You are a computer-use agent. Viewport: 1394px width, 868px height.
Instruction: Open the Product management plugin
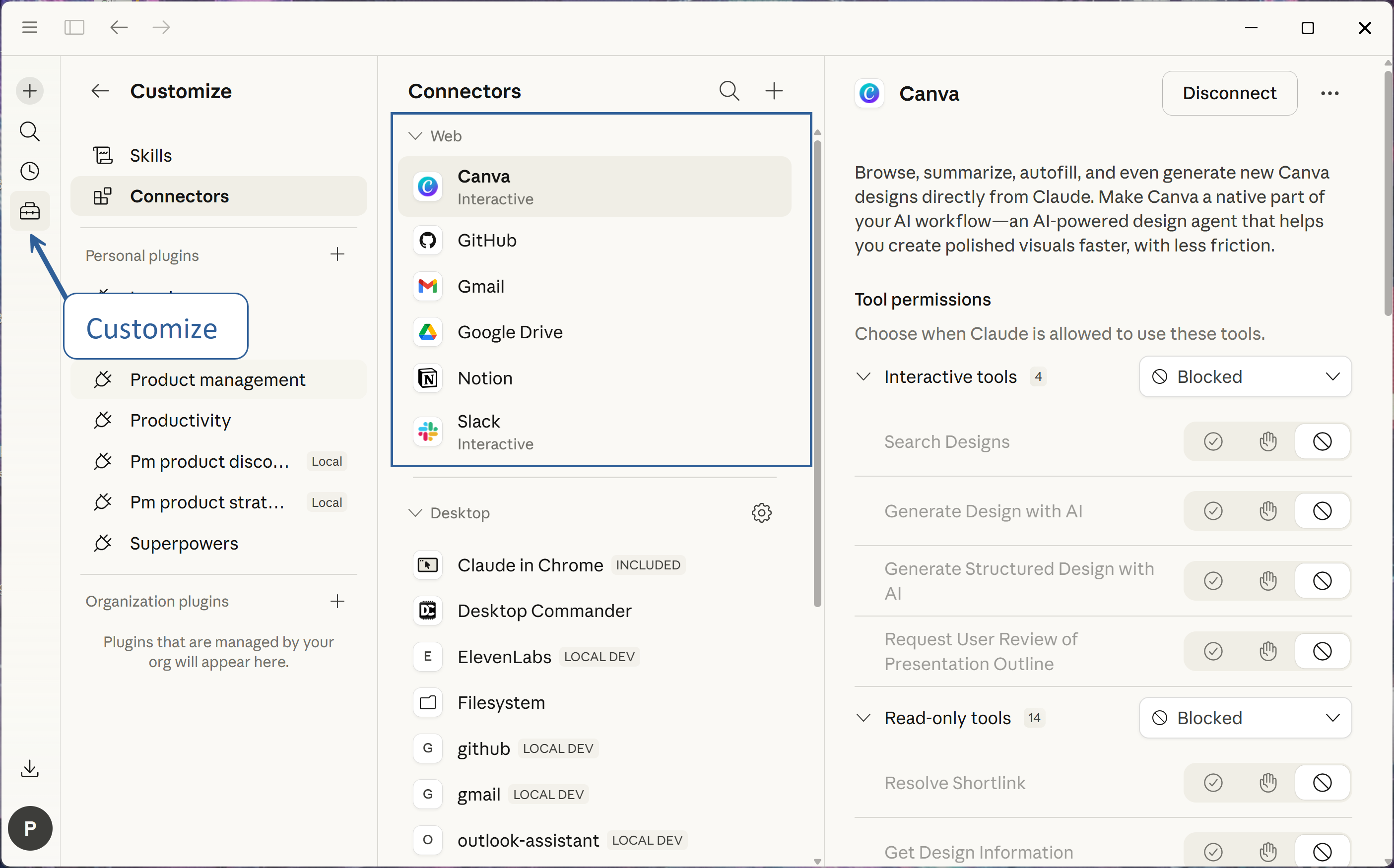coord(217,379)
